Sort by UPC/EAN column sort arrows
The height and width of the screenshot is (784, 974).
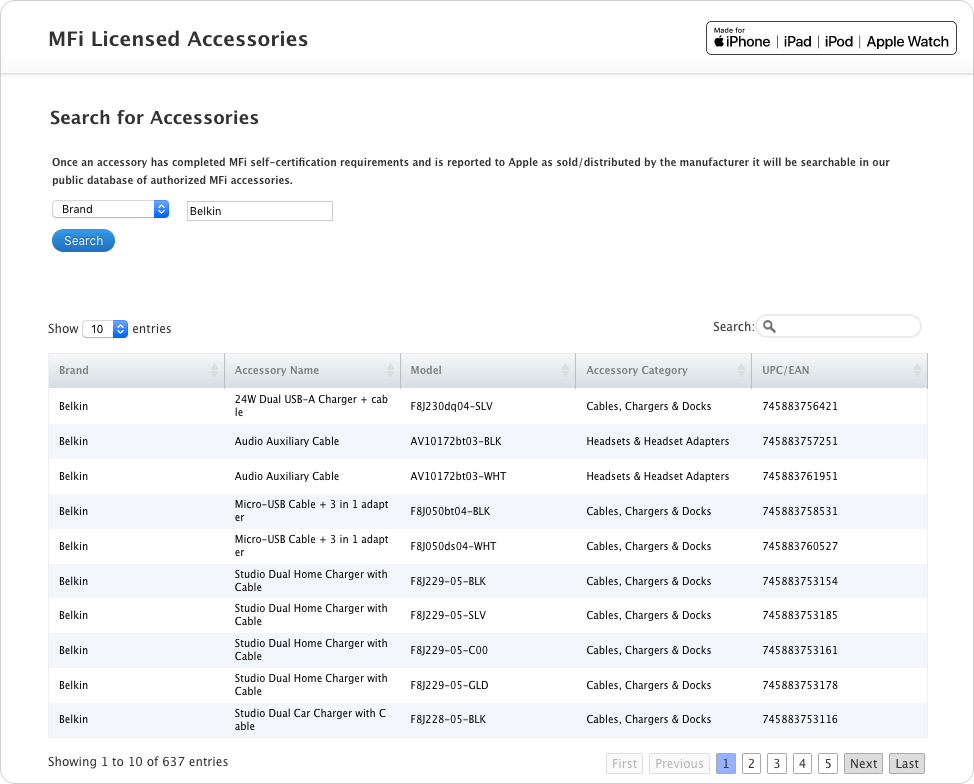[x=917, y=370]
